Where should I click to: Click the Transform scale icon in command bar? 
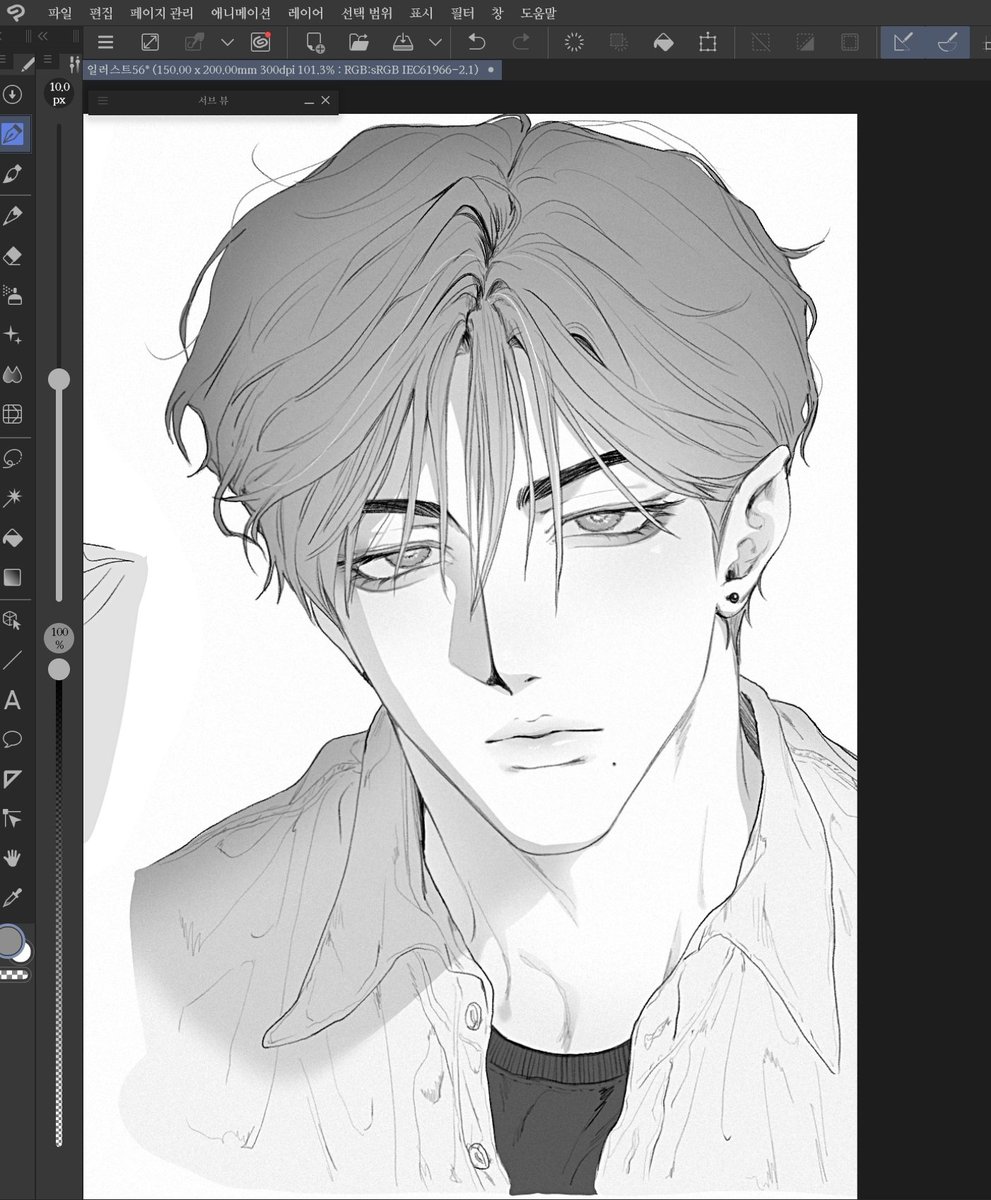coord(708,42)
